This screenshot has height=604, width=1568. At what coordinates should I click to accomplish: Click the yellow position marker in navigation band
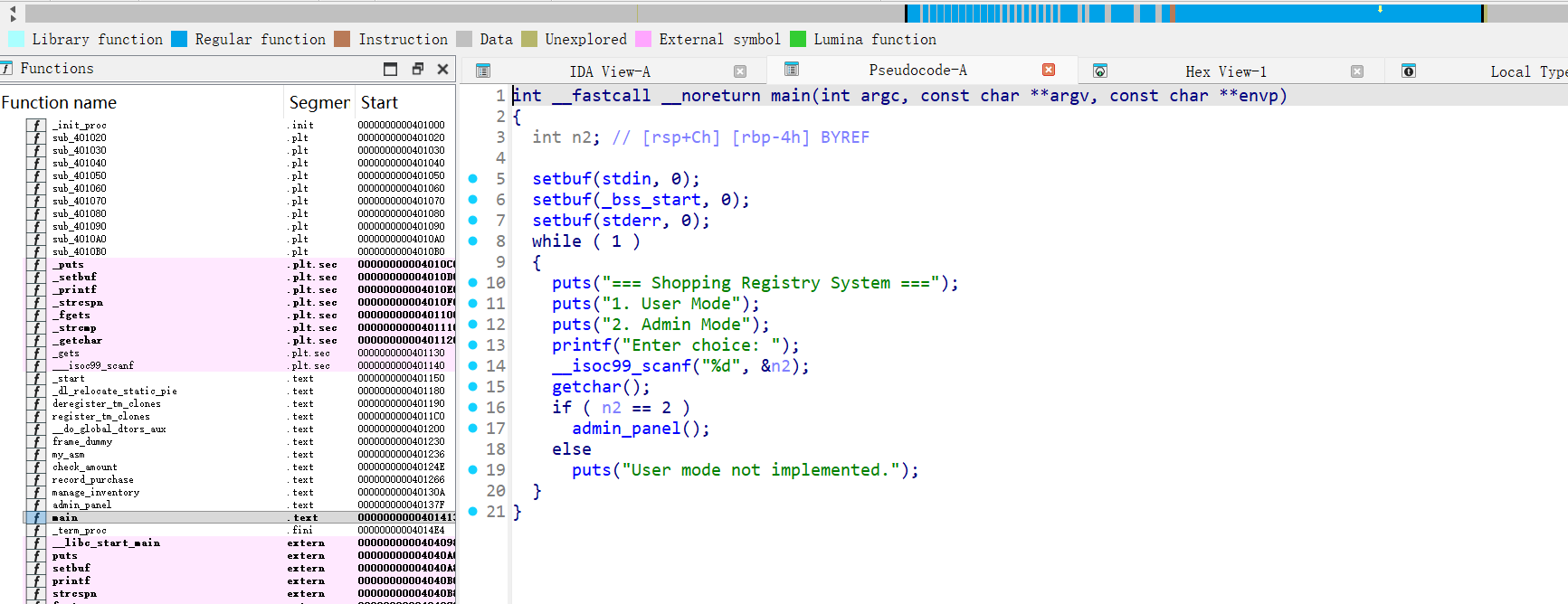point(1380,9)
